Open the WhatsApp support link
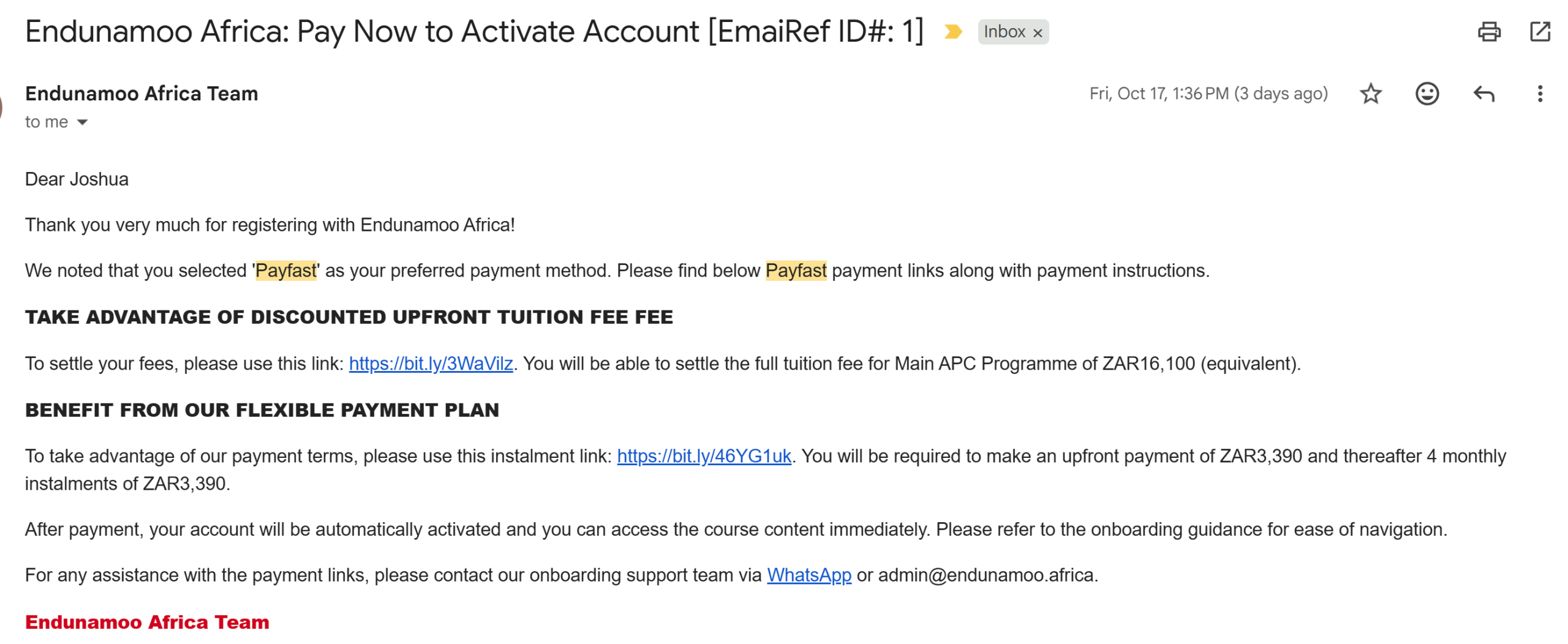Screen dimensions: 1568x644 pyautogui.click(x=809, y=575)
